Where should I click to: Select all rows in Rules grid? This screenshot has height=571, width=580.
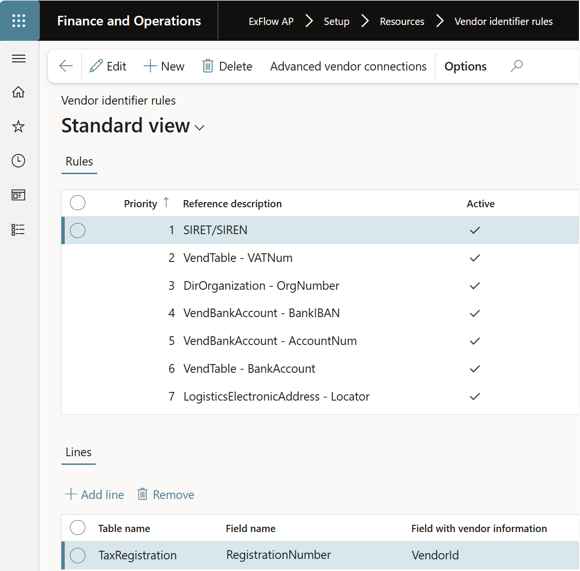(78, 203)
